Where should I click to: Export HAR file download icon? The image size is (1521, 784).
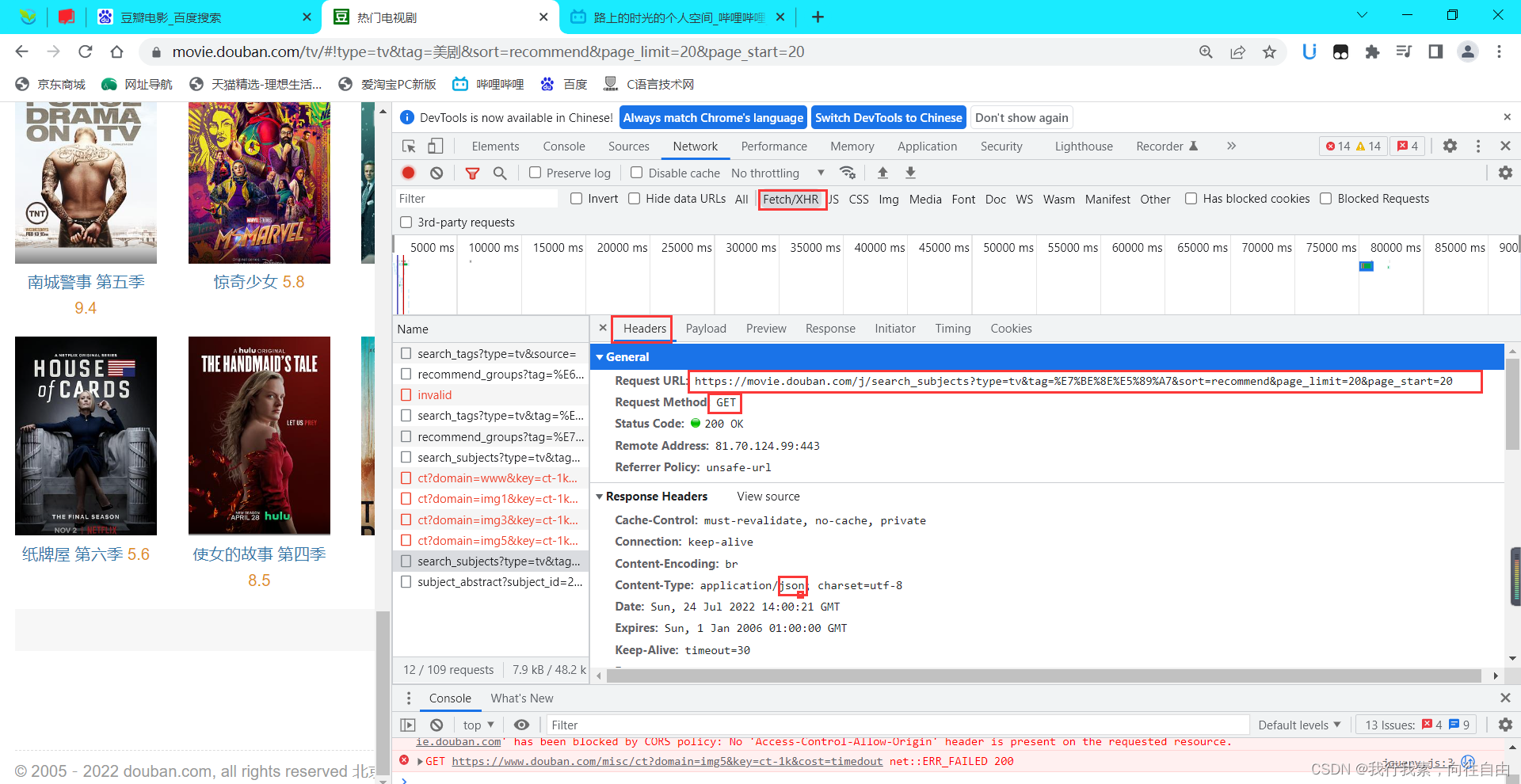(910, 173)
